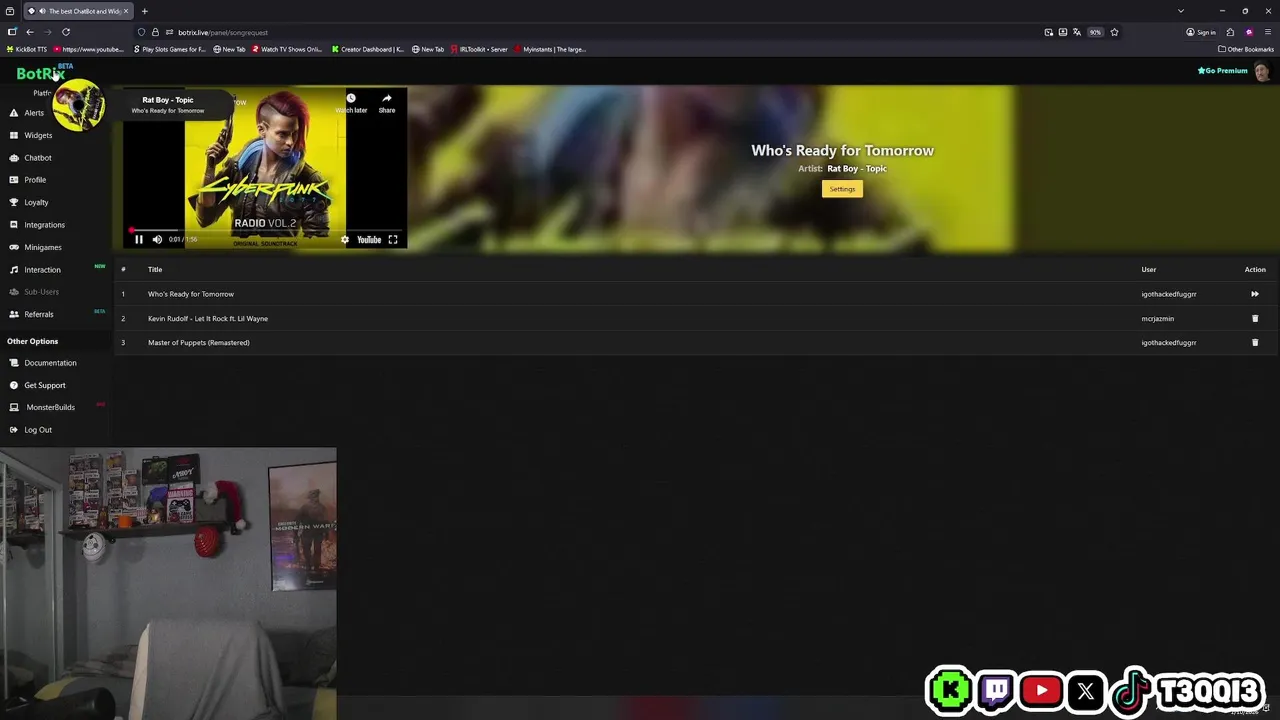Go to the Chatbot section

pyautogui.click(x=38, y=158)
